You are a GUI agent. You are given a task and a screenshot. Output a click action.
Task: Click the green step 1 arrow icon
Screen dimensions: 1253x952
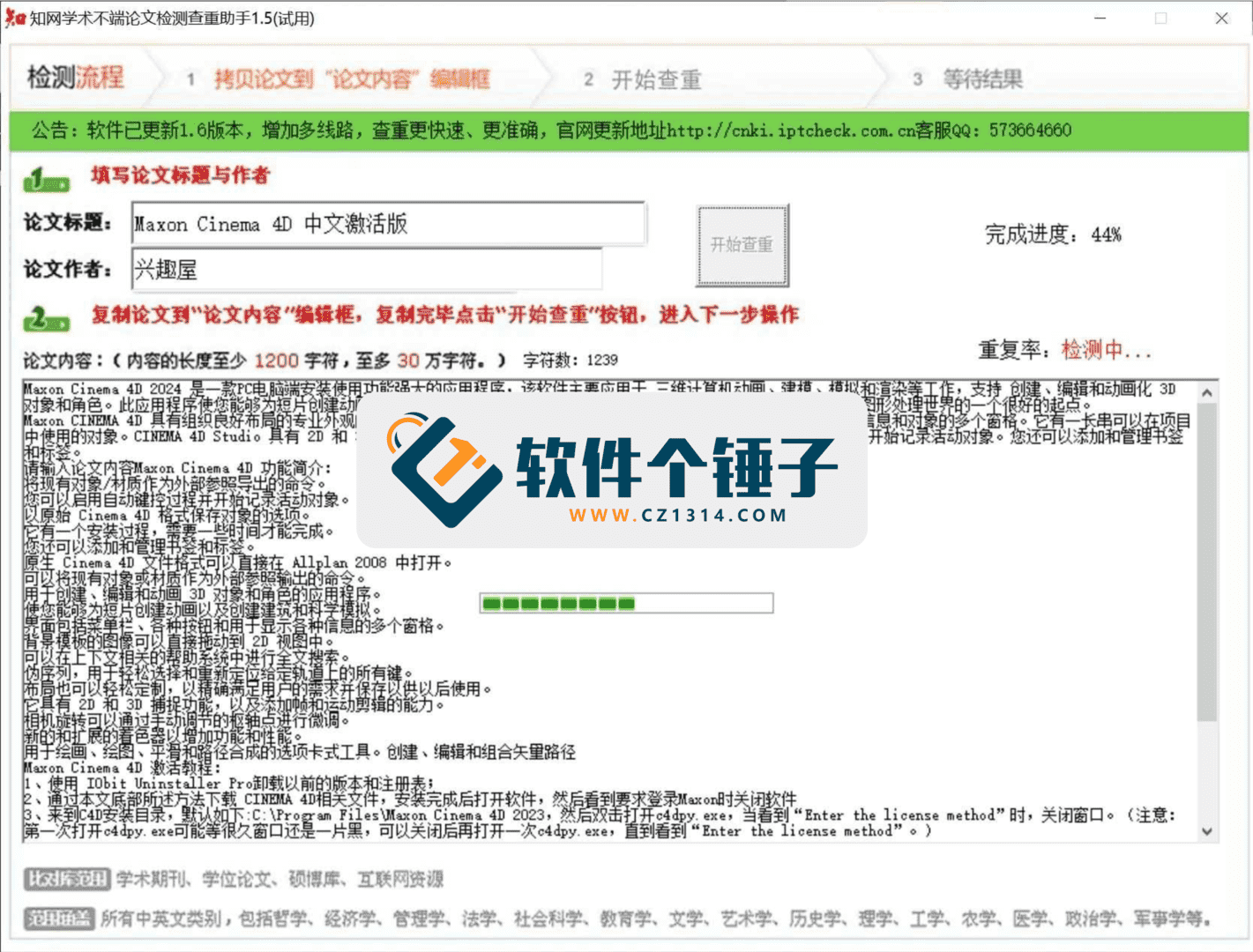[46, 181]
